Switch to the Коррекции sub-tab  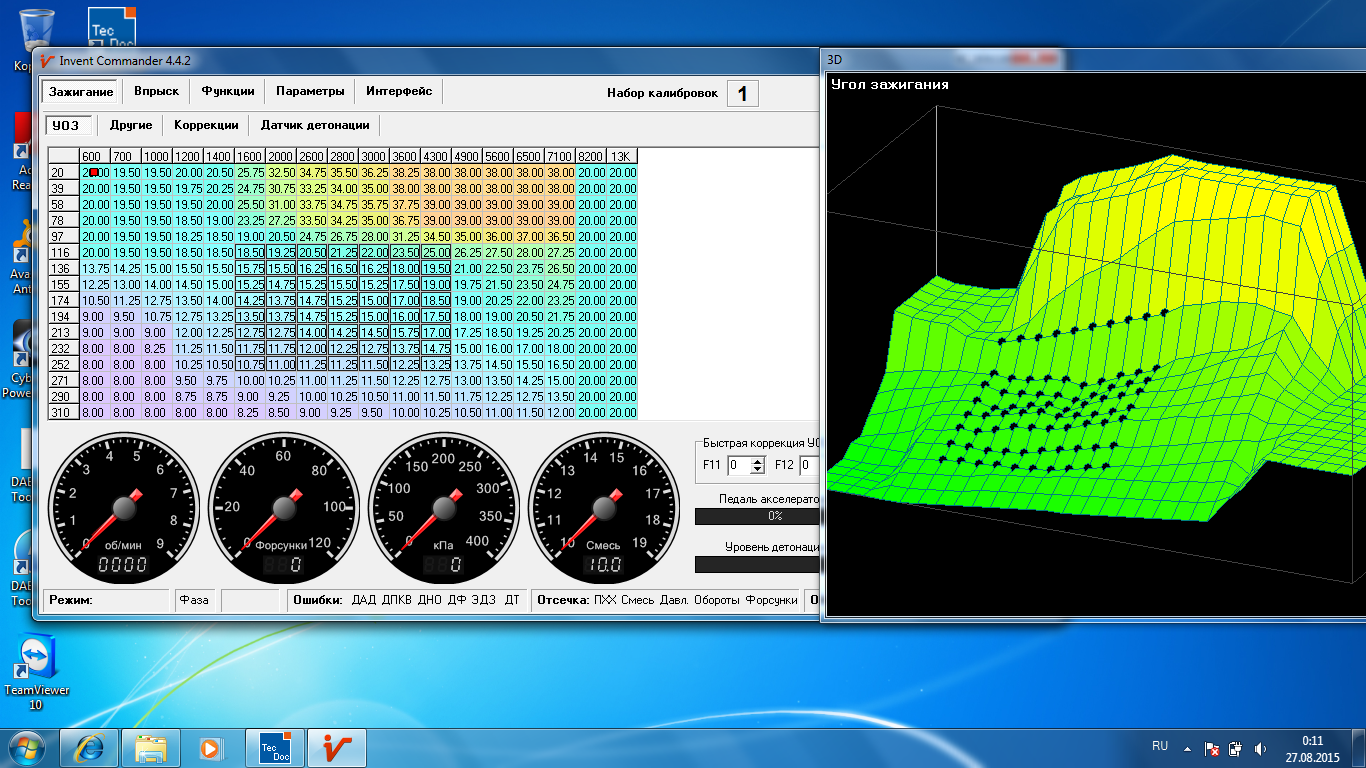pyautogui.click(x=206, y=125)
